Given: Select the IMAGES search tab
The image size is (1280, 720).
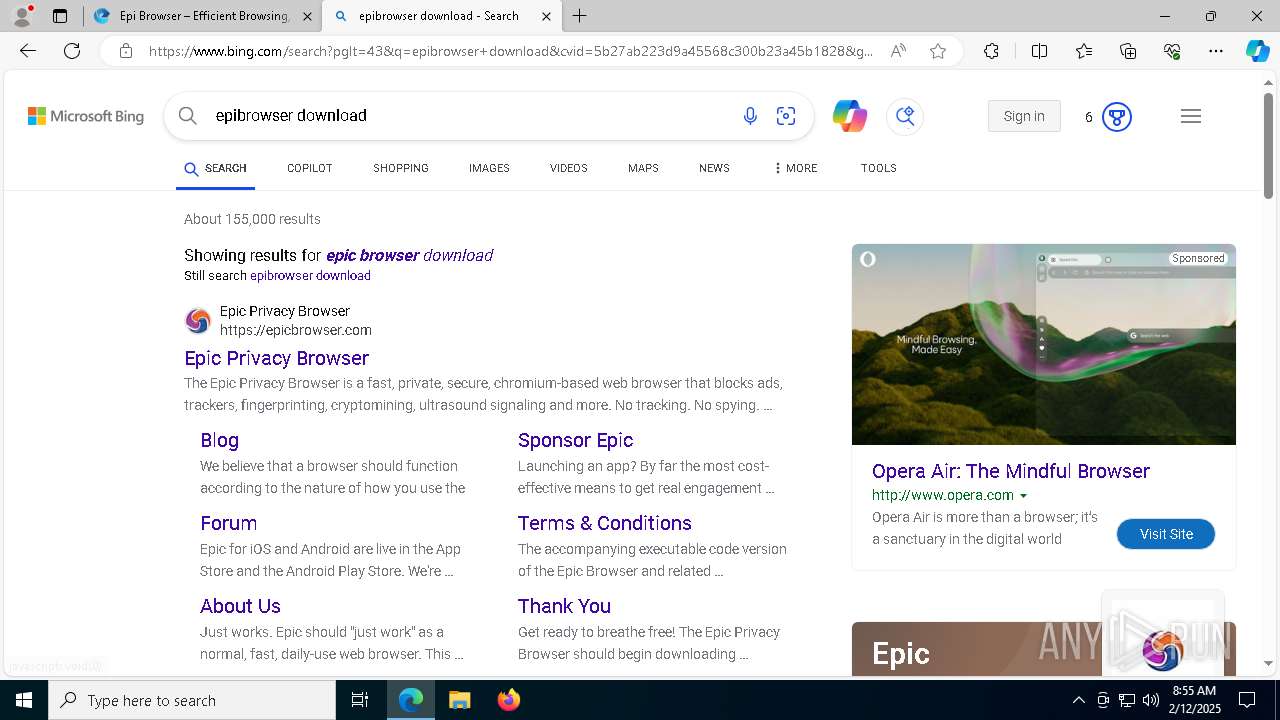Looking at the screenshot, I should point(489,168).
